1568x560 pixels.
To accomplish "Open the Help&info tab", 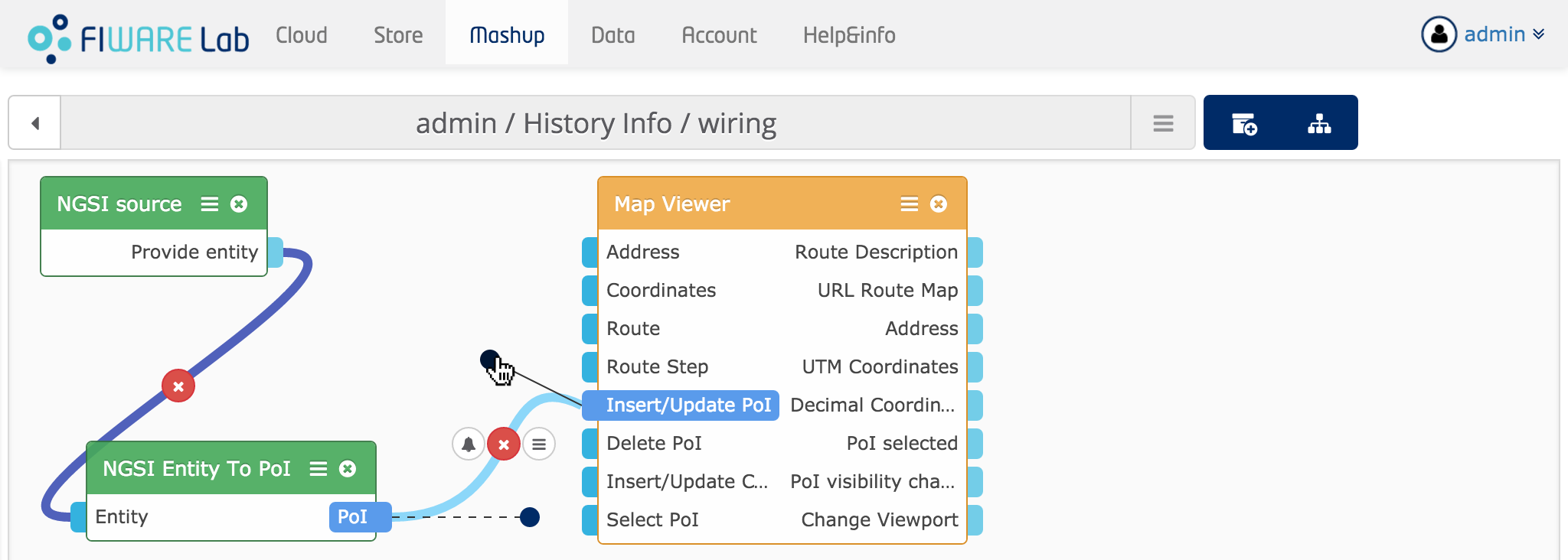I will [849, 35].
